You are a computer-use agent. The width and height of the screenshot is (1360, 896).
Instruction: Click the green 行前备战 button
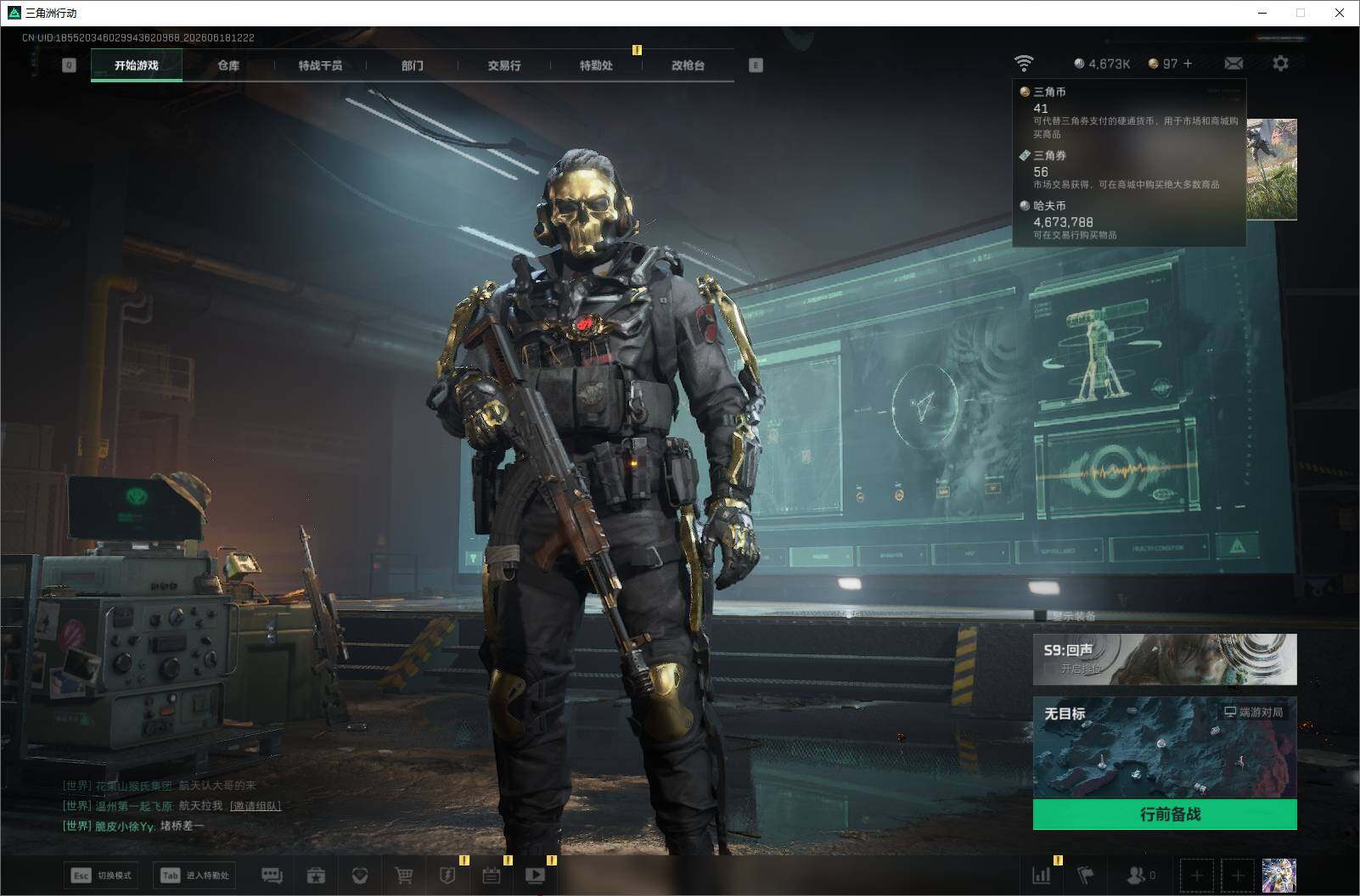(x=1165, y=815)
